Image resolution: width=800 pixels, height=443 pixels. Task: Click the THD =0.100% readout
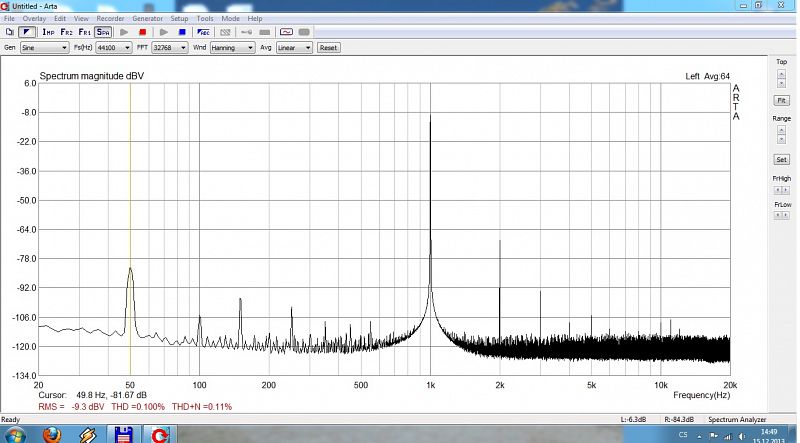(x=138, y=407)
